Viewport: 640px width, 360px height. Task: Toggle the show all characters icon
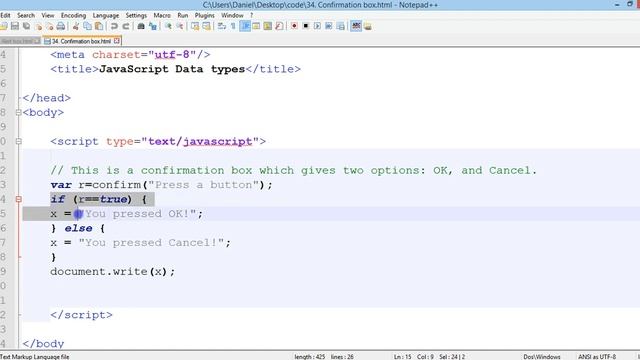[233, 26]
